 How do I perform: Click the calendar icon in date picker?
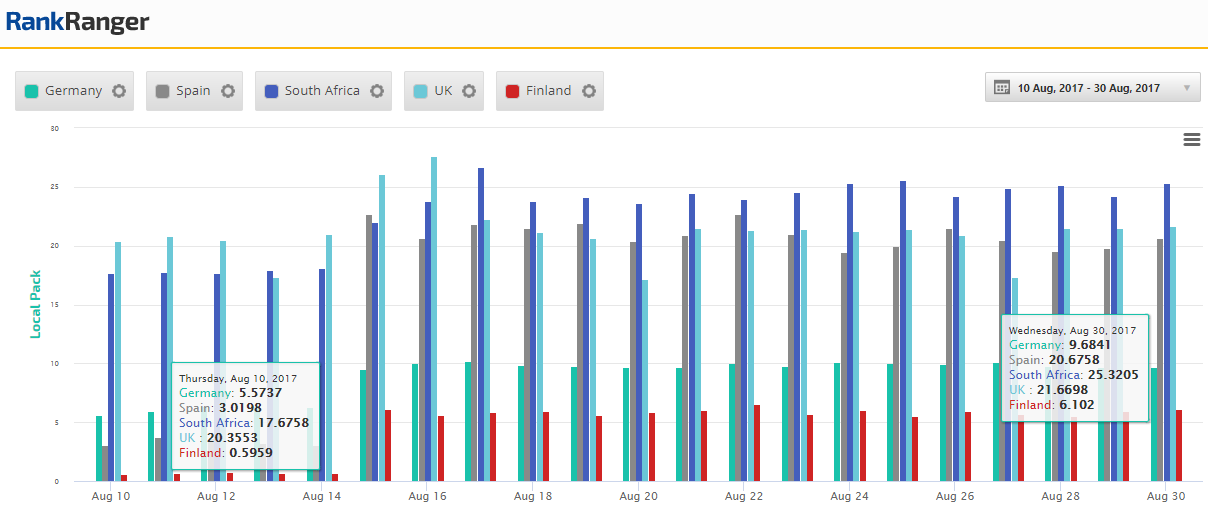pyautogui.click(x=1002, y=88)
